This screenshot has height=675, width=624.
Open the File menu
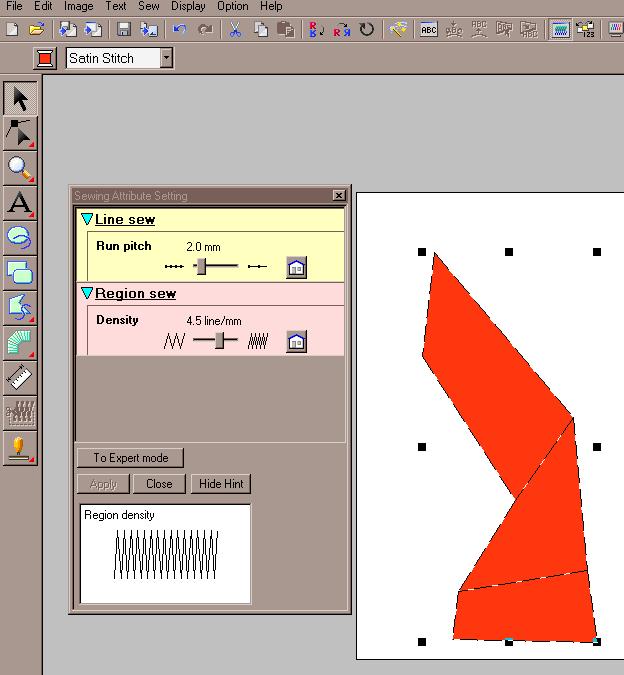point(14,6)
